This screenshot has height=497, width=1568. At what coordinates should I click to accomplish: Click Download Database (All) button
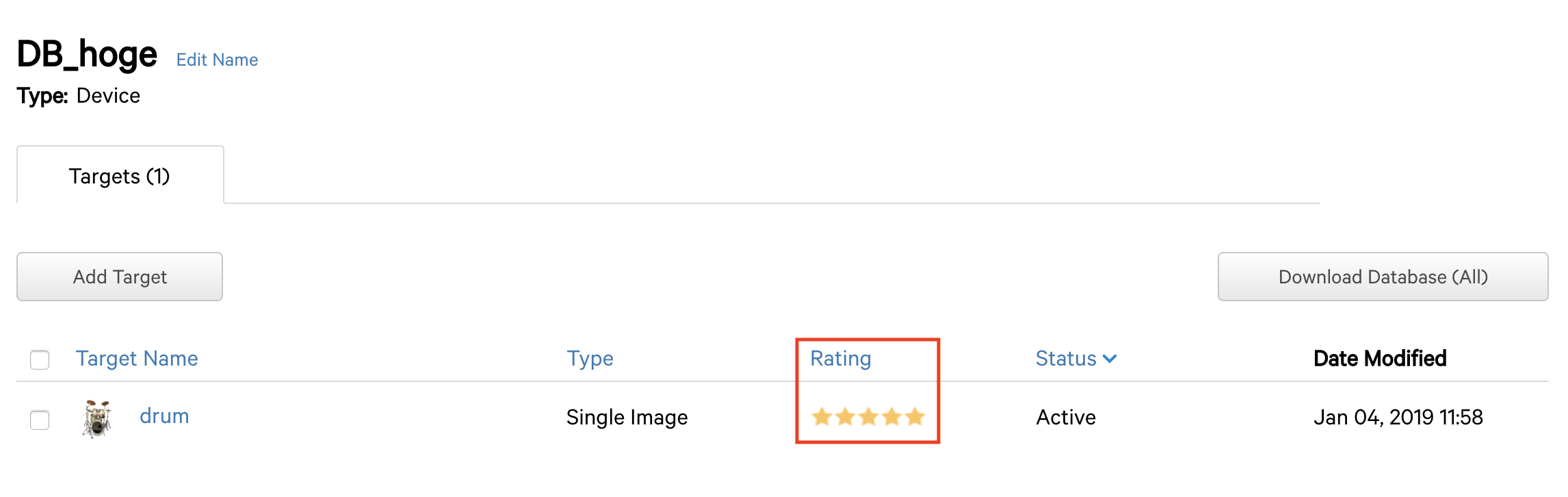(x=1383, y=277)
